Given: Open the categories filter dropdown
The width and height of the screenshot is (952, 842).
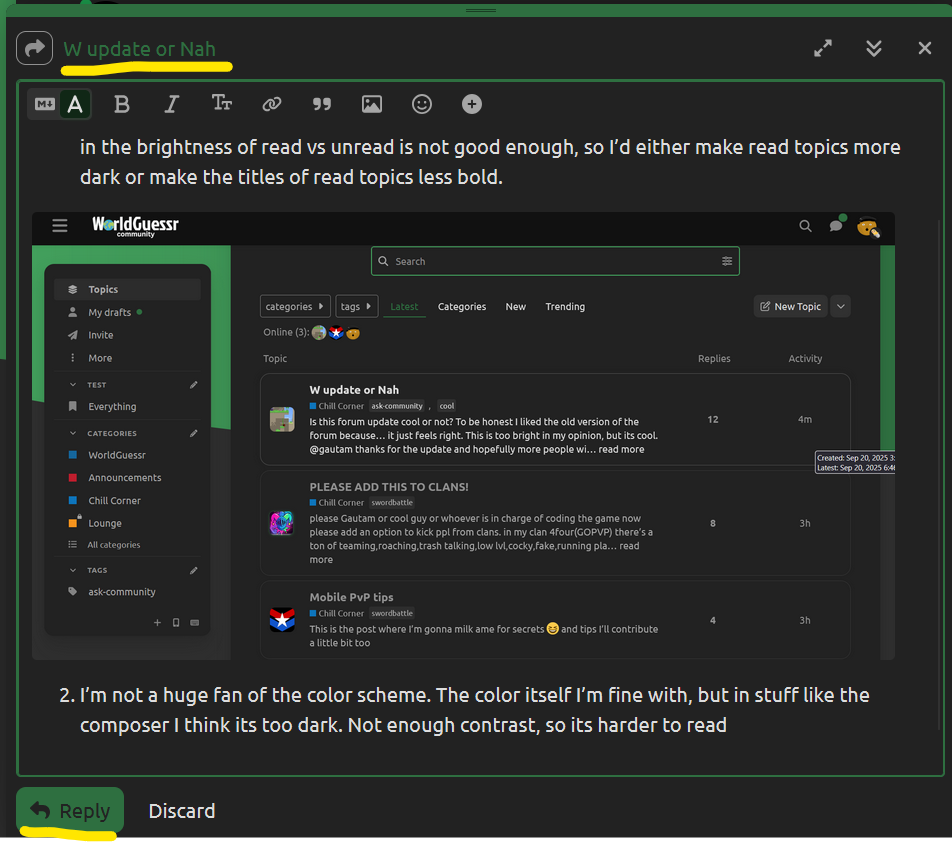Looking at the screenshot, I should (x=295, y=307).
